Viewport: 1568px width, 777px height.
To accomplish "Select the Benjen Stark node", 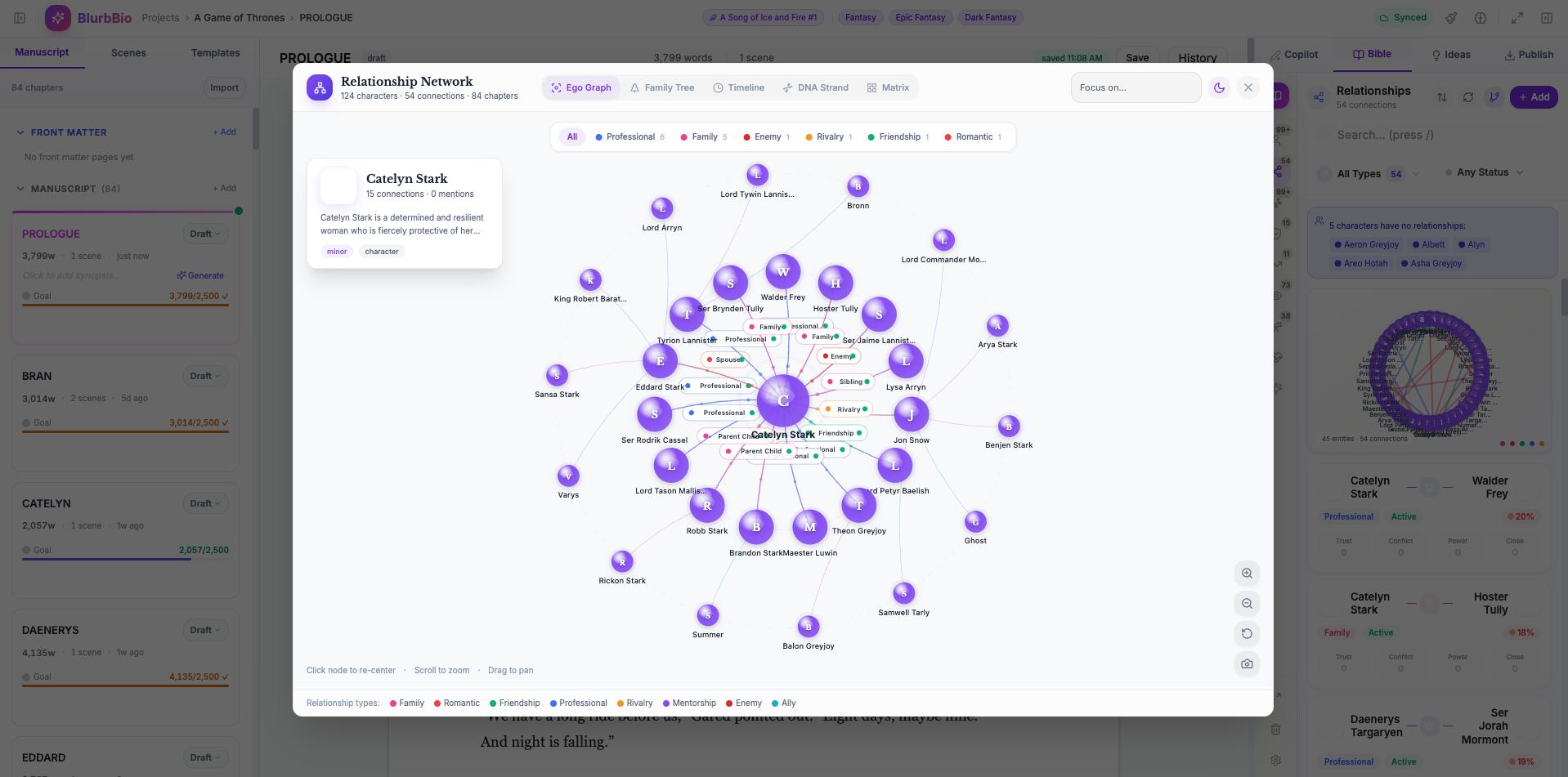I will coord(1009,426).
